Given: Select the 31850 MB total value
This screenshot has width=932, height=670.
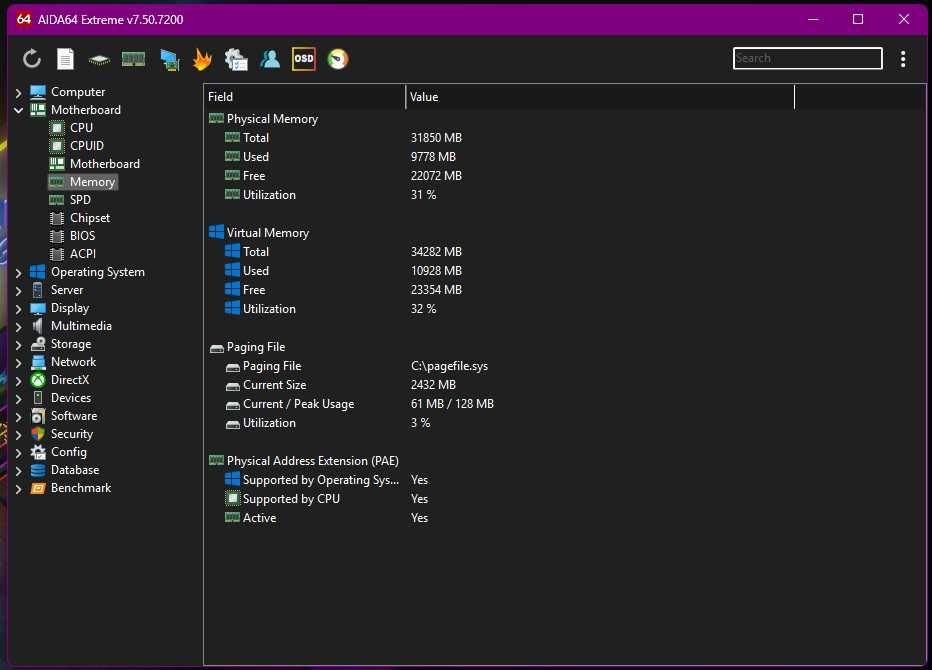Looking at the screenshot, I should 436,138.
